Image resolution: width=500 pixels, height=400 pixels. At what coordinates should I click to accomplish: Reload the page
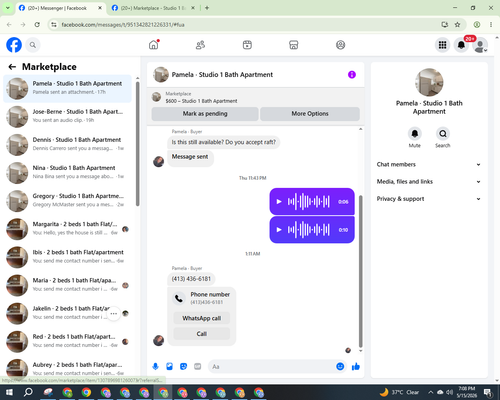coord(37,25)
